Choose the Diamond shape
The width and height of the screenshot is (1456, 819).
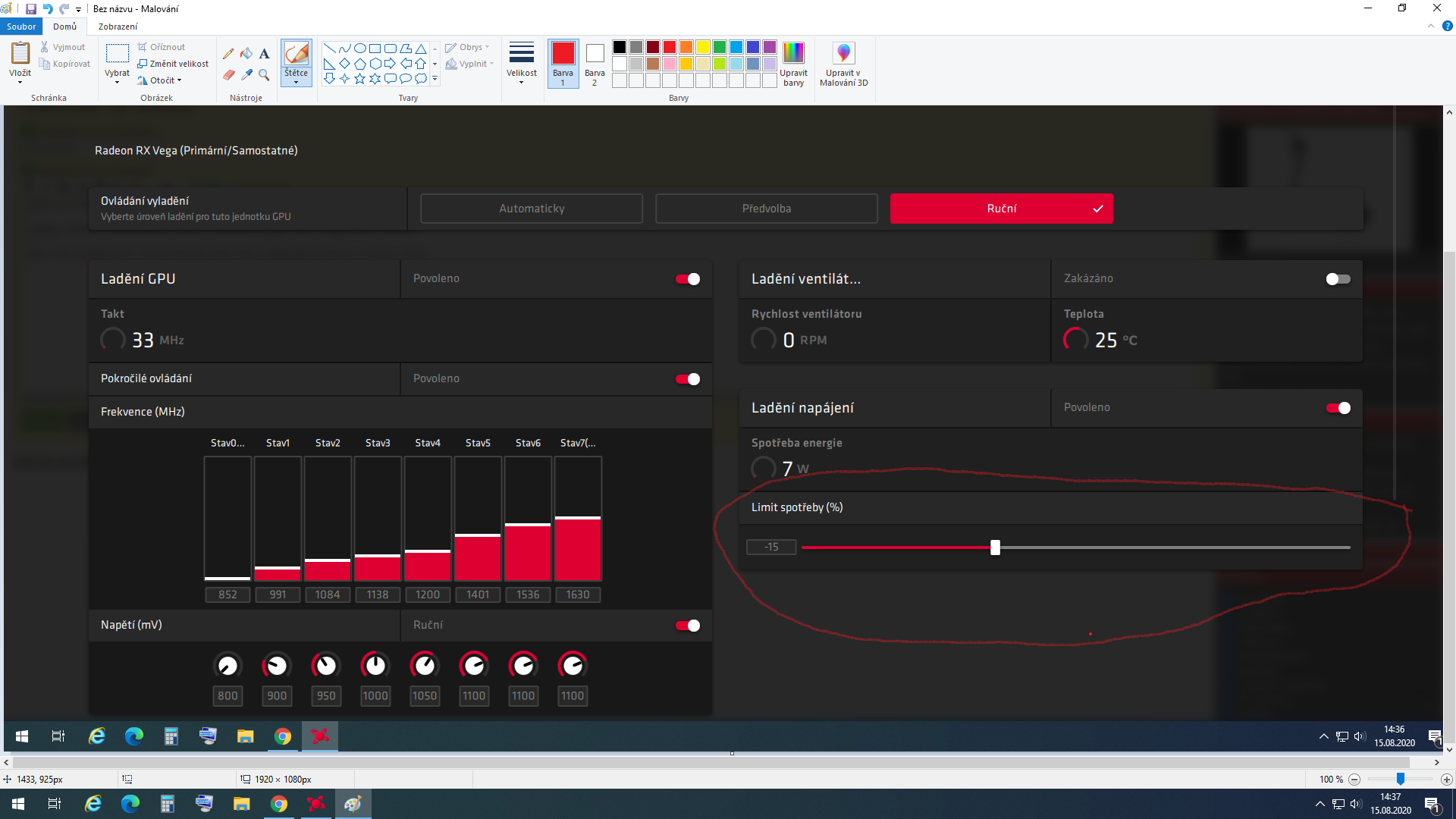[345, 63]
